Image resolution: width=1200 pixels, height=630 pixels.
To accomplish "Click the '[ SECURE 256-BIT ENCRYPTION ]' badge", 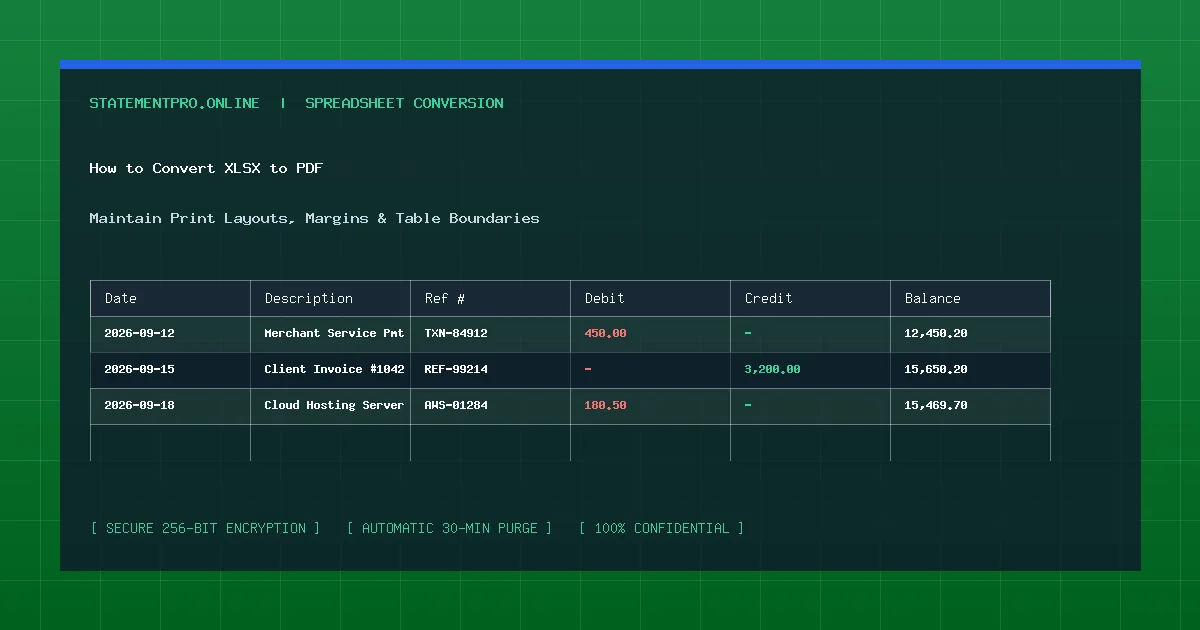I will click(x=205, y=528).
